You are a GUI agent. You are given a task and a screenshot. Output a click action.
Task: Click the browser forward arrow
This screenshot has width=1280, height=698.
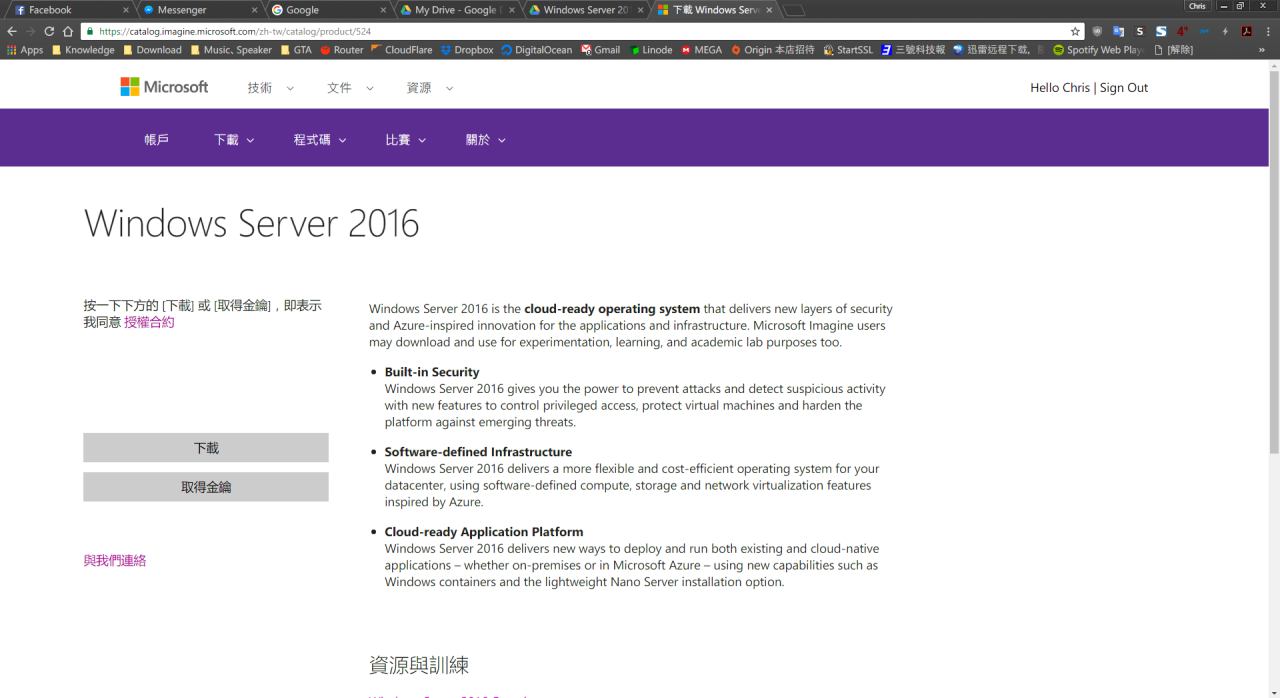click(30, 31)
